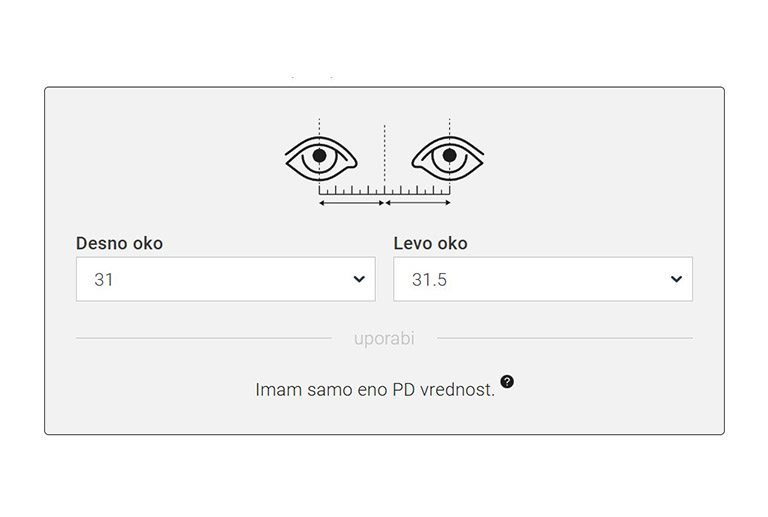Screen dimensions: 768x517
Task: Expand the chevron arrow next to 31.5
Action: (x=676, y=280)
